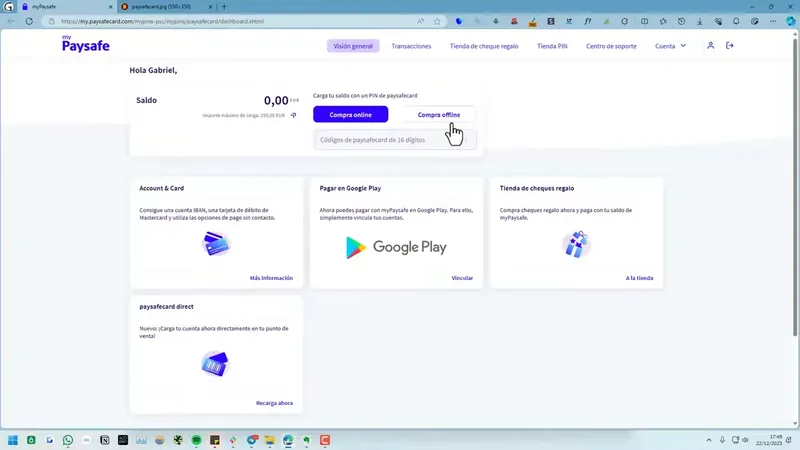Open the read aloud icon in the address bar

(420, 21)
